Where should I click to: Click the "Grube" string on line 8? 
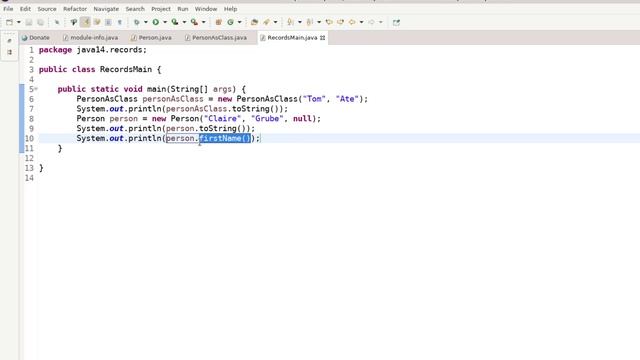[x=267, y=119]
